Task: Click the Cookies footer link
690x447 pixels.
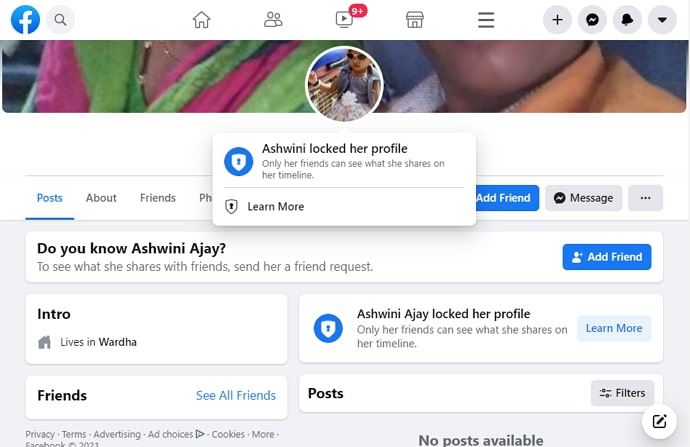Action: coord(228,434)
